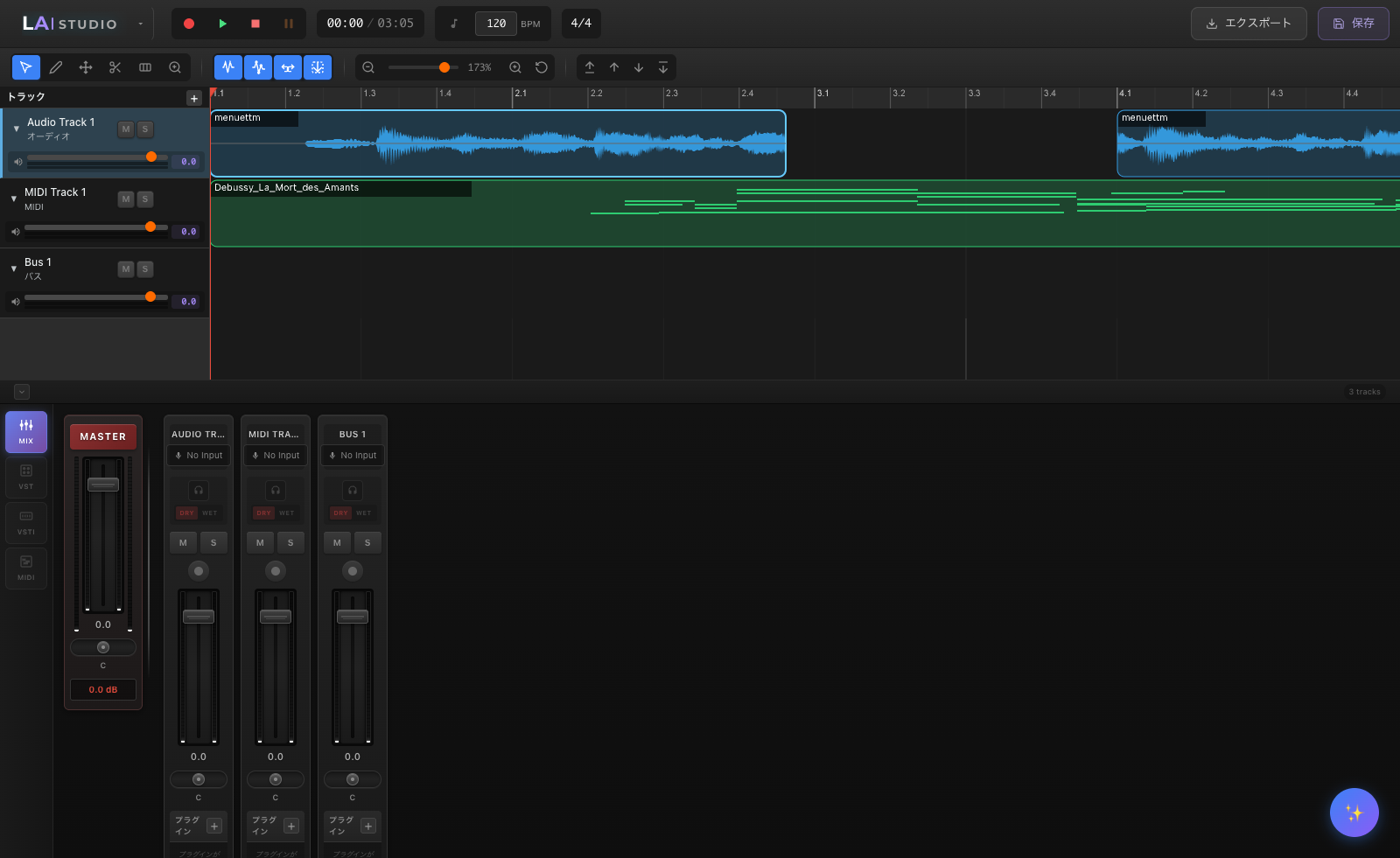1400x858 pixels.
Task: Switch to the Move tool
Action: [x=86, y=67]
